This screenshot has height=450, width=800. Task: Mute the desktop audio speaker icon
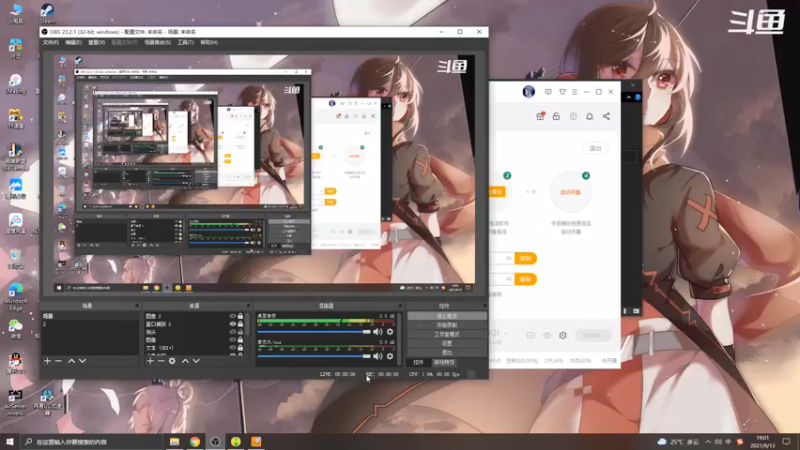378,332
